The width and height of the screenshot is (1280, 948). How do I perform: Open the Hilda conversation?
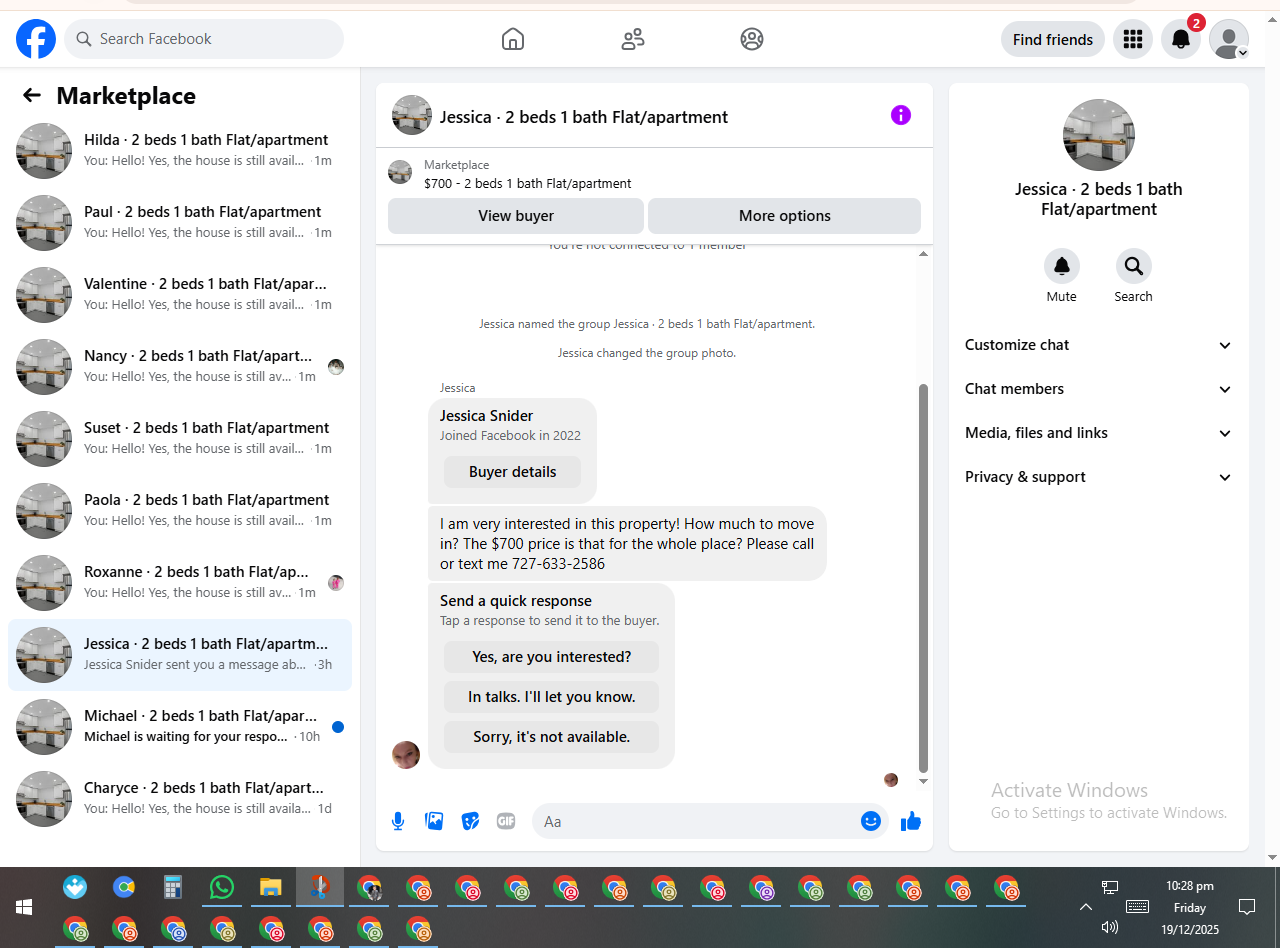point(180,151)
